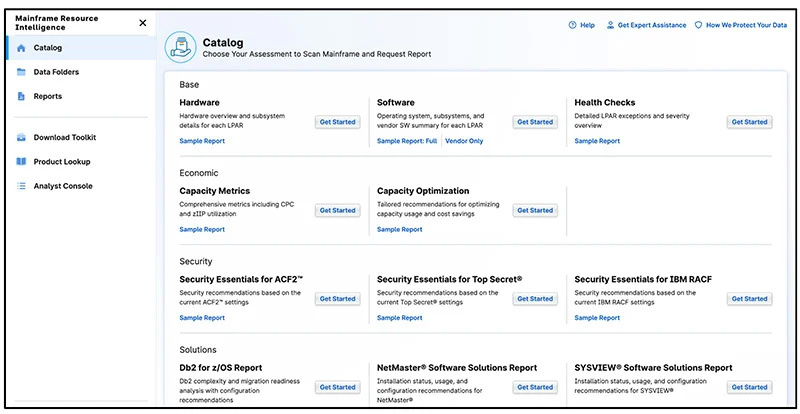
Task: Click Get Started for NetMaster Solutions Report
Action: 535,387
